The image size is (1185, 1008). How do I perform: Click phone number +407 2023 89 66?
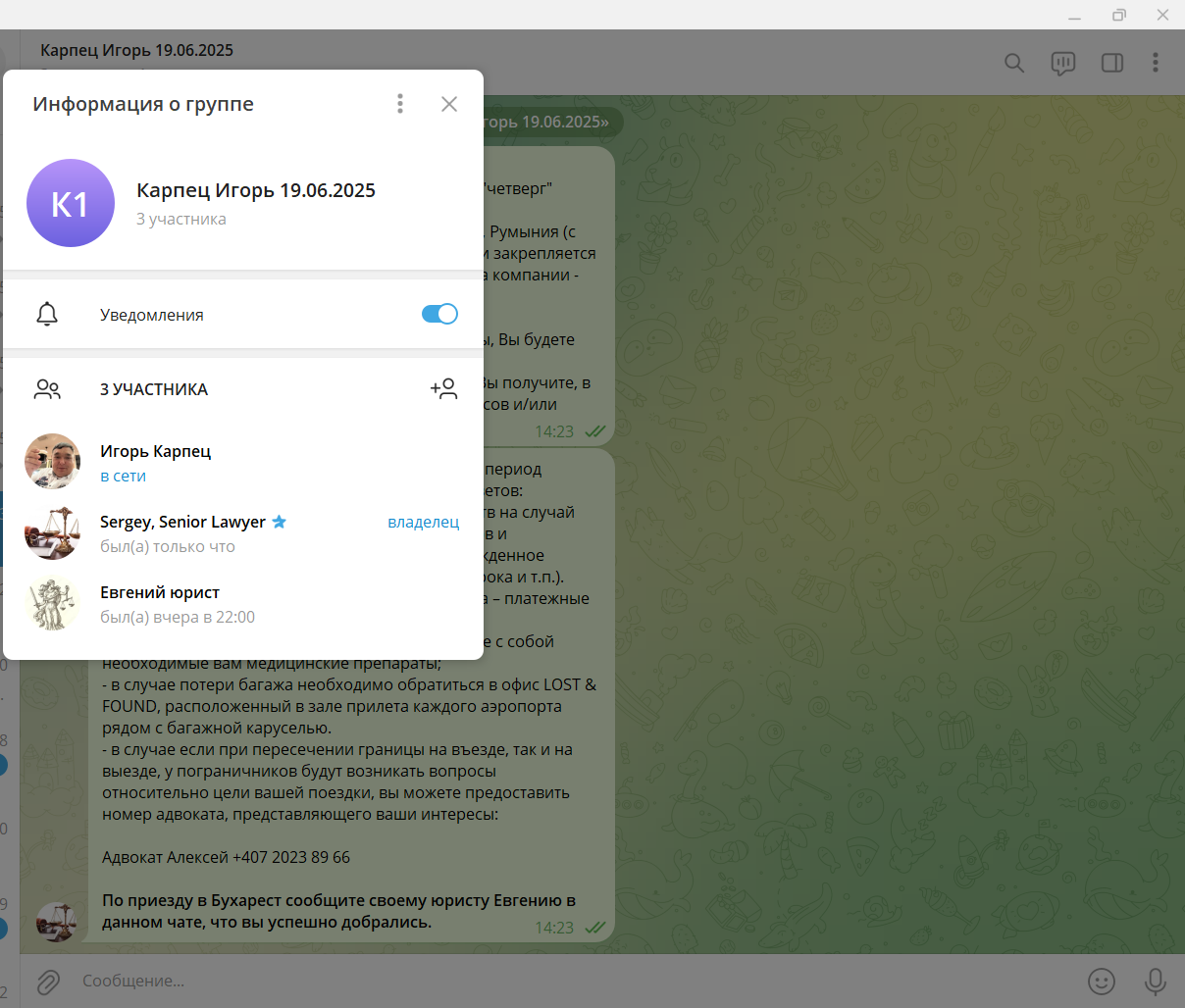click(291, 857)
